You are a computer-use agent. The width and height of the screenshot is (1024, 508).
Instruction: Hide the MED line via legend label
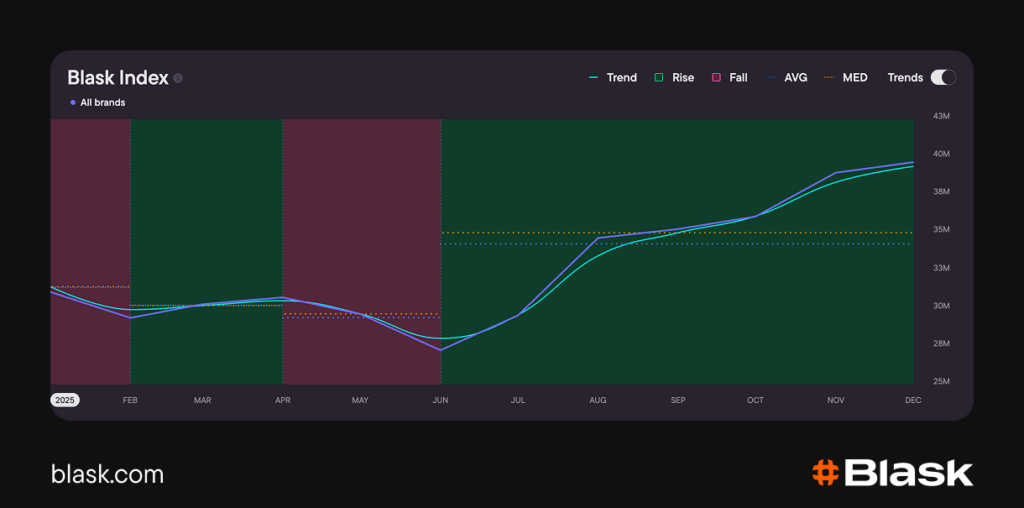[x=855, y=78]
